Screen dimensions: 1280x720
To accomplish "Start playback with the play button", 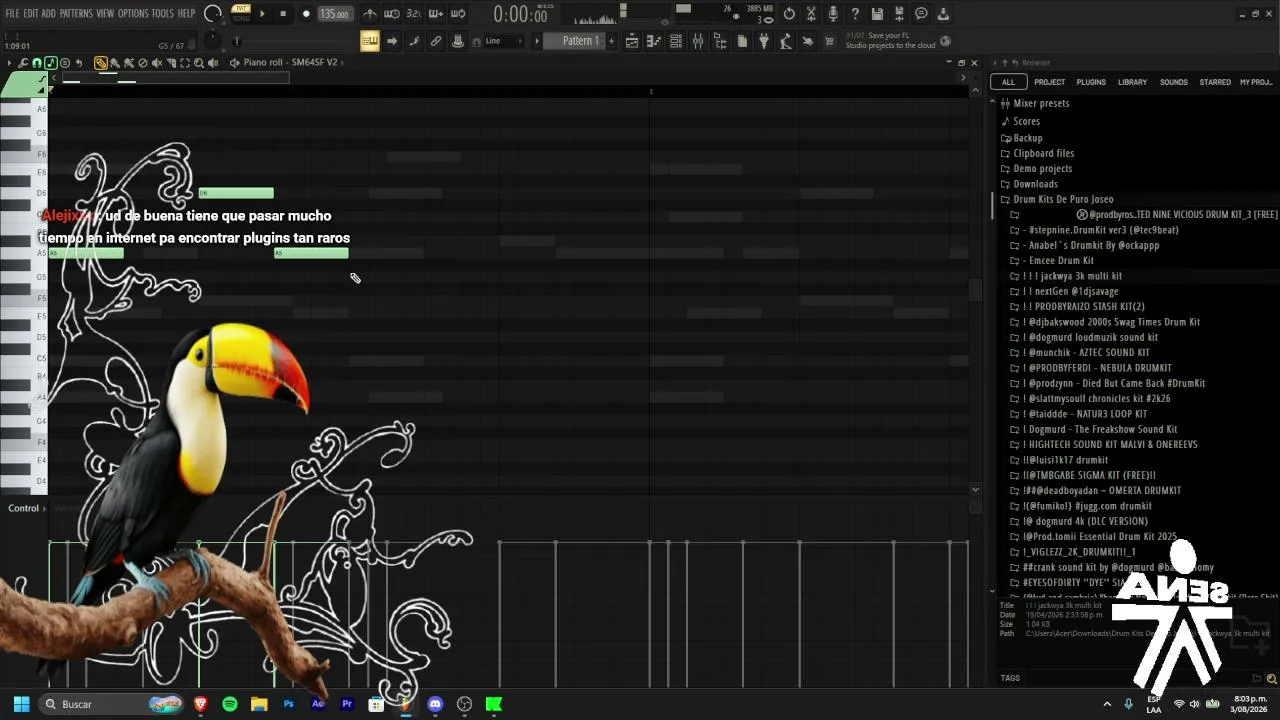I will coord(263,14).
